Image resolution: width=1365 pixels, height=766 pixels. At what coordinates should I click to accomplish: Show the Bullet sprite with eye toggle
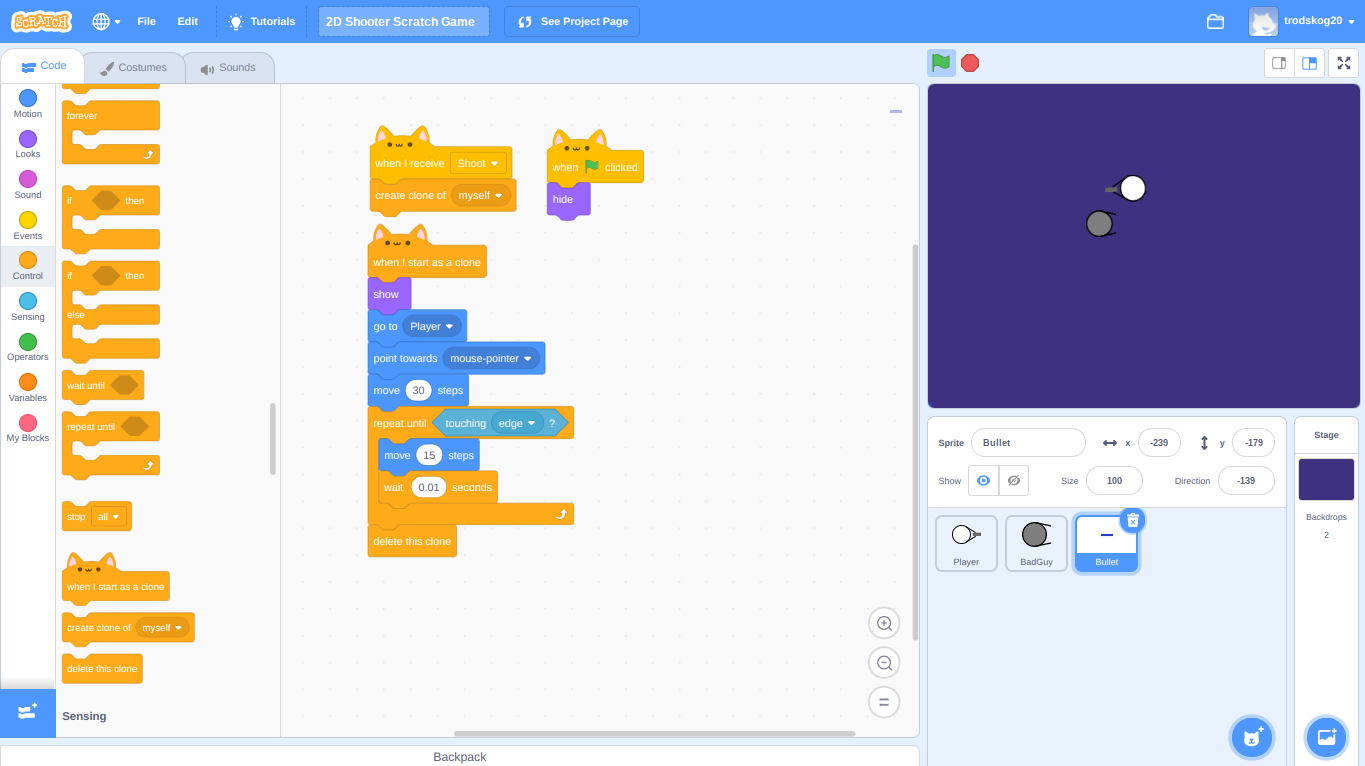[983, 480]
